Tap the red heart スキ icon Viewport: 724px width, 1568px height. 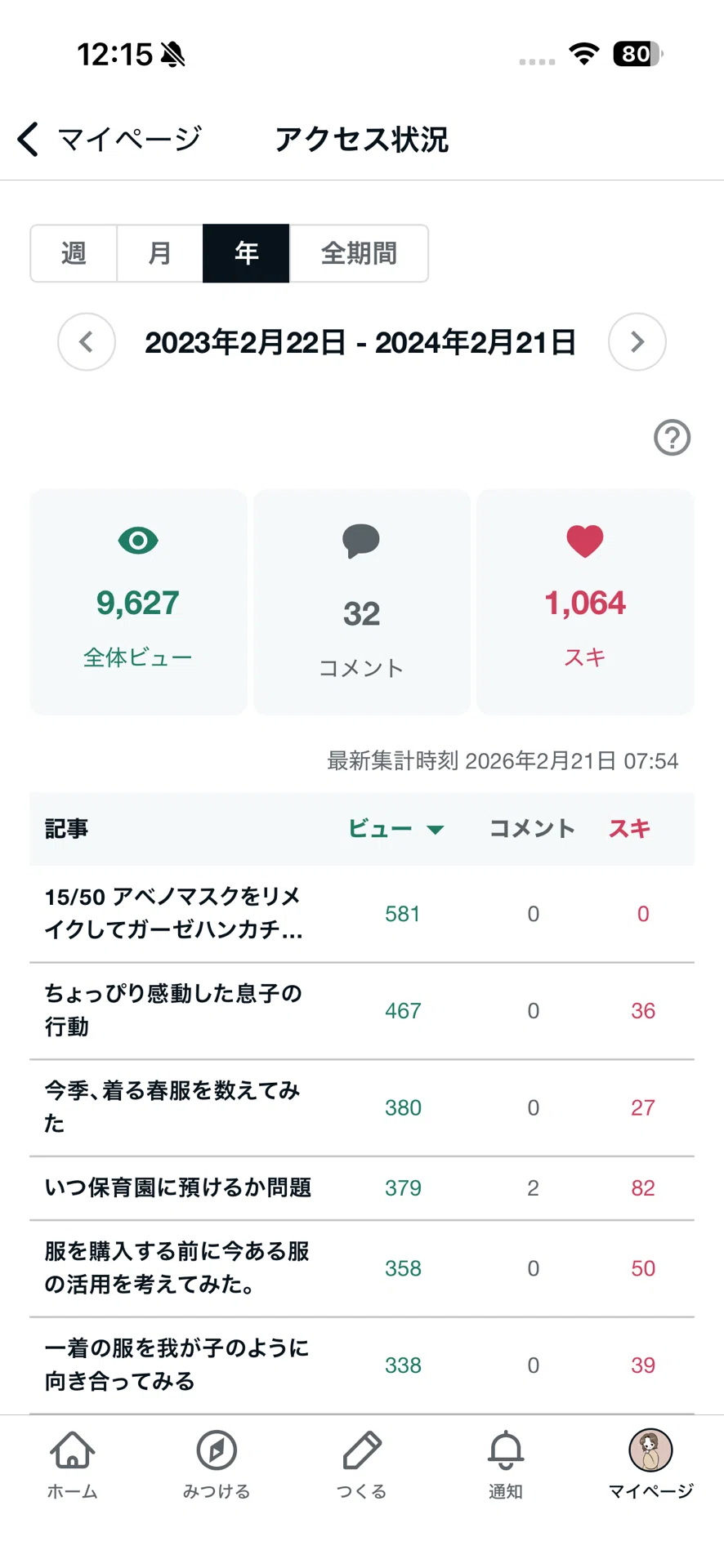[585, 541]
